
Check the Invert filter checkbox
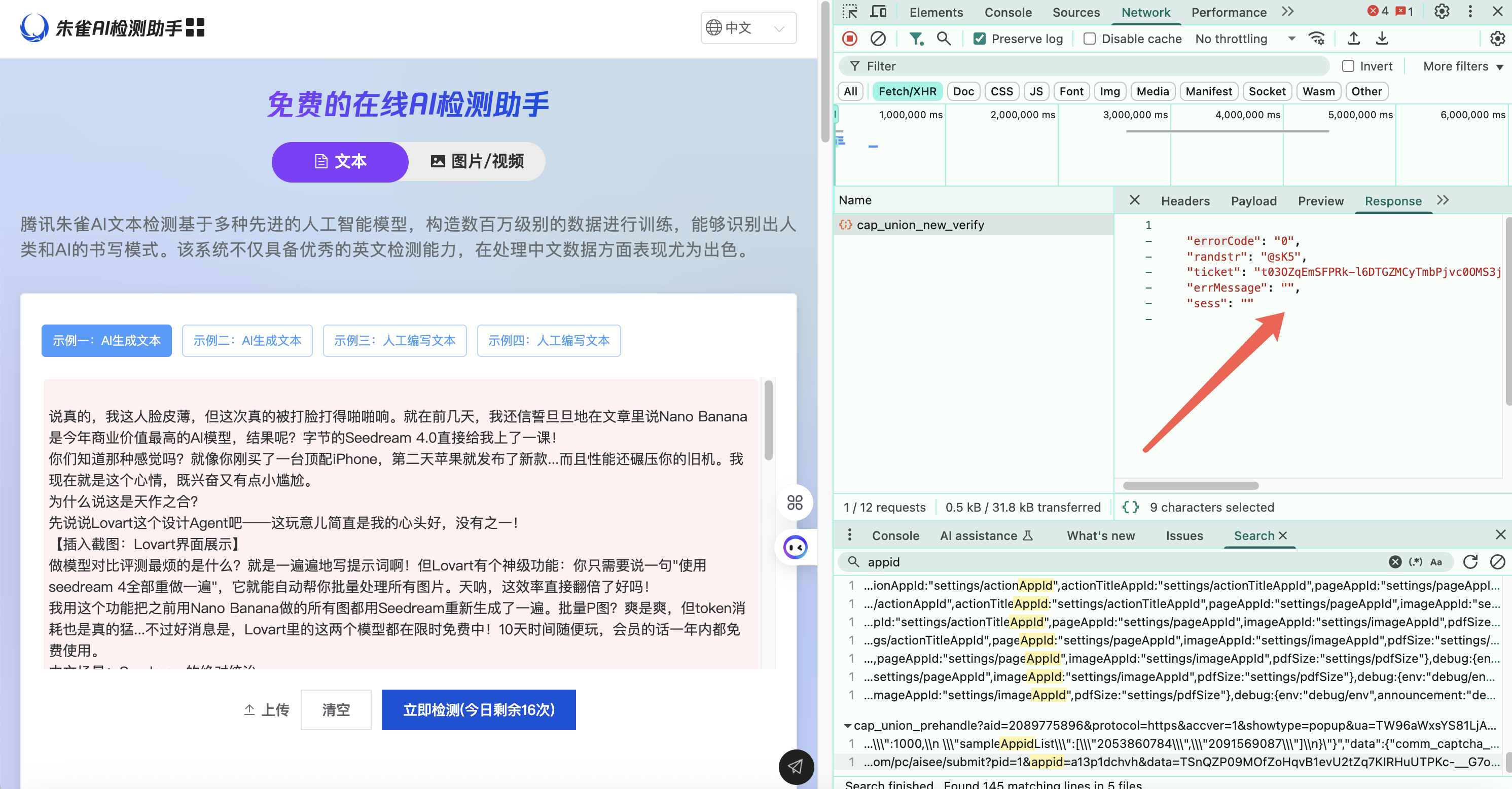[1348, 66]
